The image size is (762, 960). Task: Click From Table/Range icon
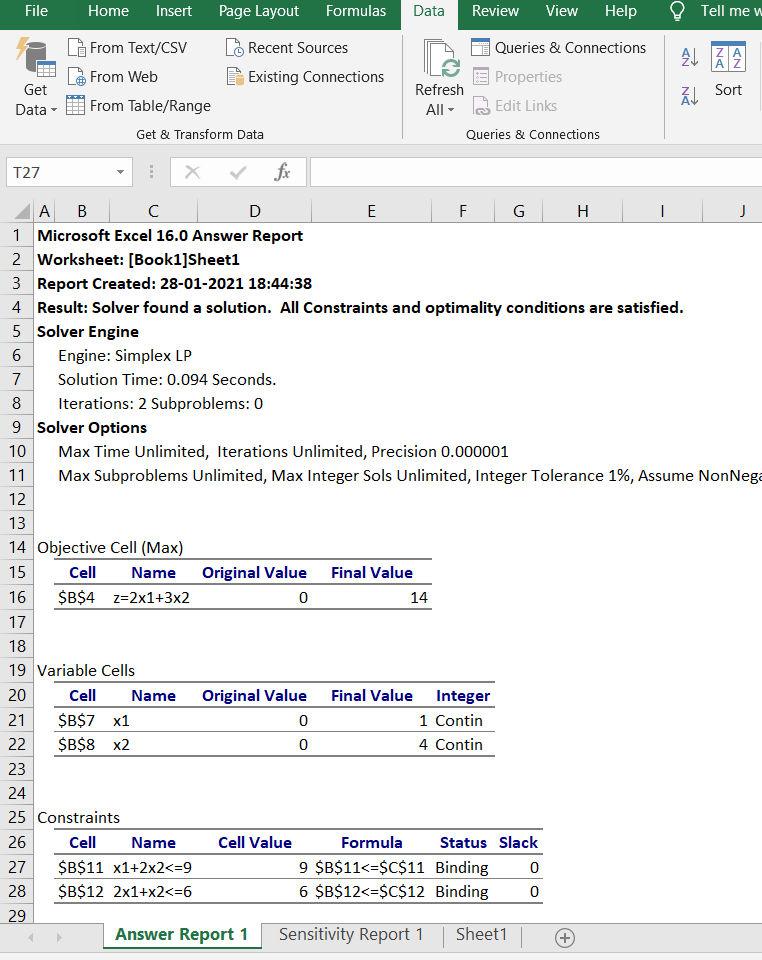tap(76, 106)
